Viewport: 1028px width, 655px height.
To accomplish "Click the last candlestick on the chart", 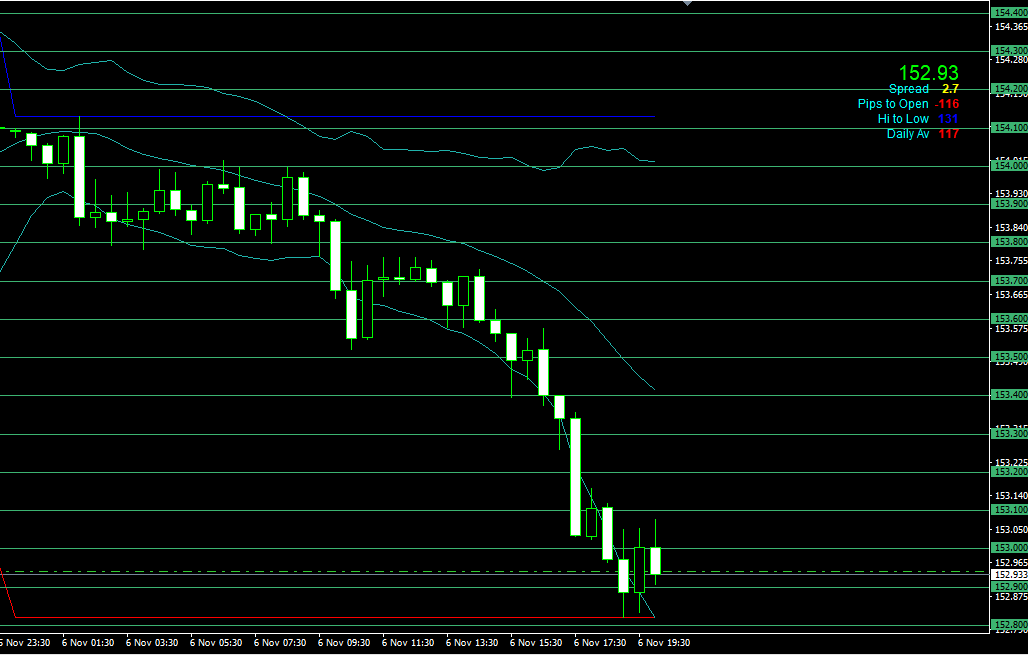I will [656, 560].
